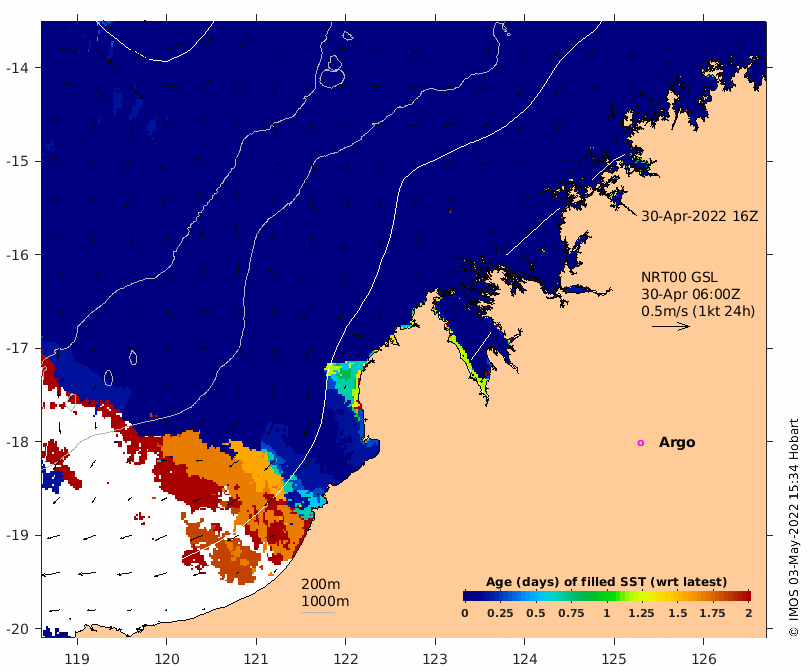Click the 'NRT00 GSL' text
The width and height of the screenshot is (810, 672).
679,277
